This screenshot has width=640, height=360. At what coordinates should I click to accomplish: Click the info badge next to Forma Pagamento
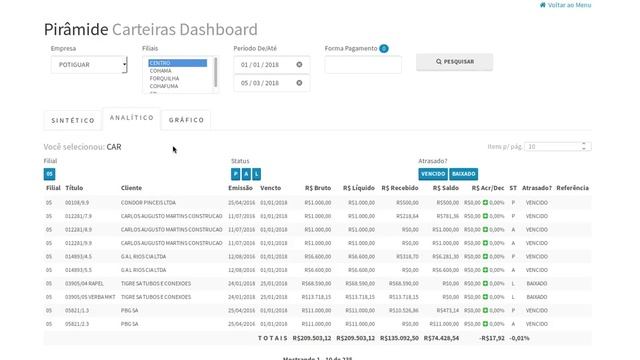384,49
